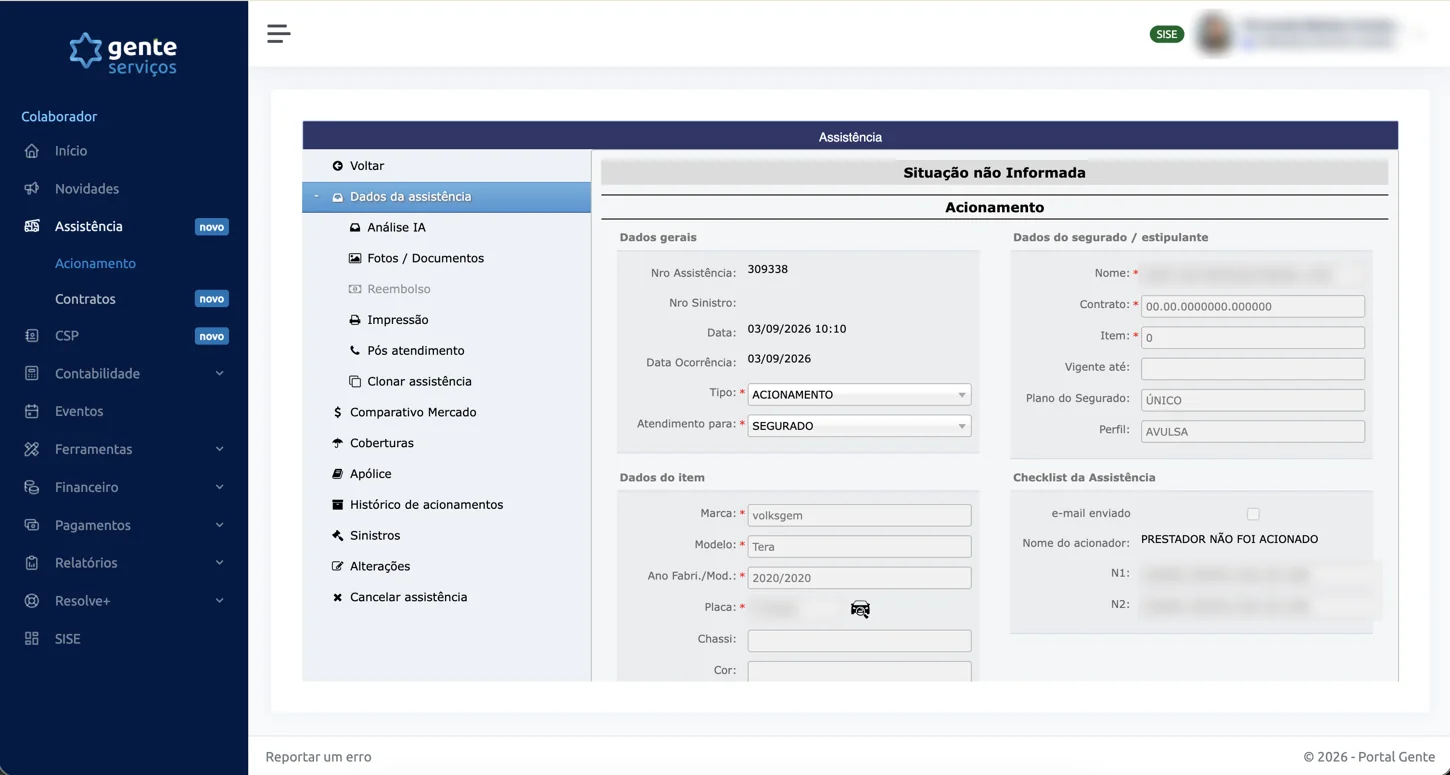Click the Fotos / Documentos picture icon
The image size is (1450, 775).
click(x=355, y=259)
